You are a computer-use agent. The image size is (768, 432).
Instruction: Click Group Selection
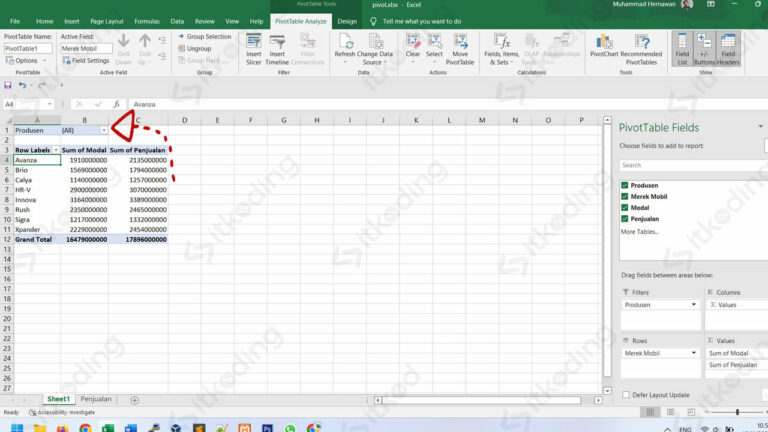click(x=204, y=37)
